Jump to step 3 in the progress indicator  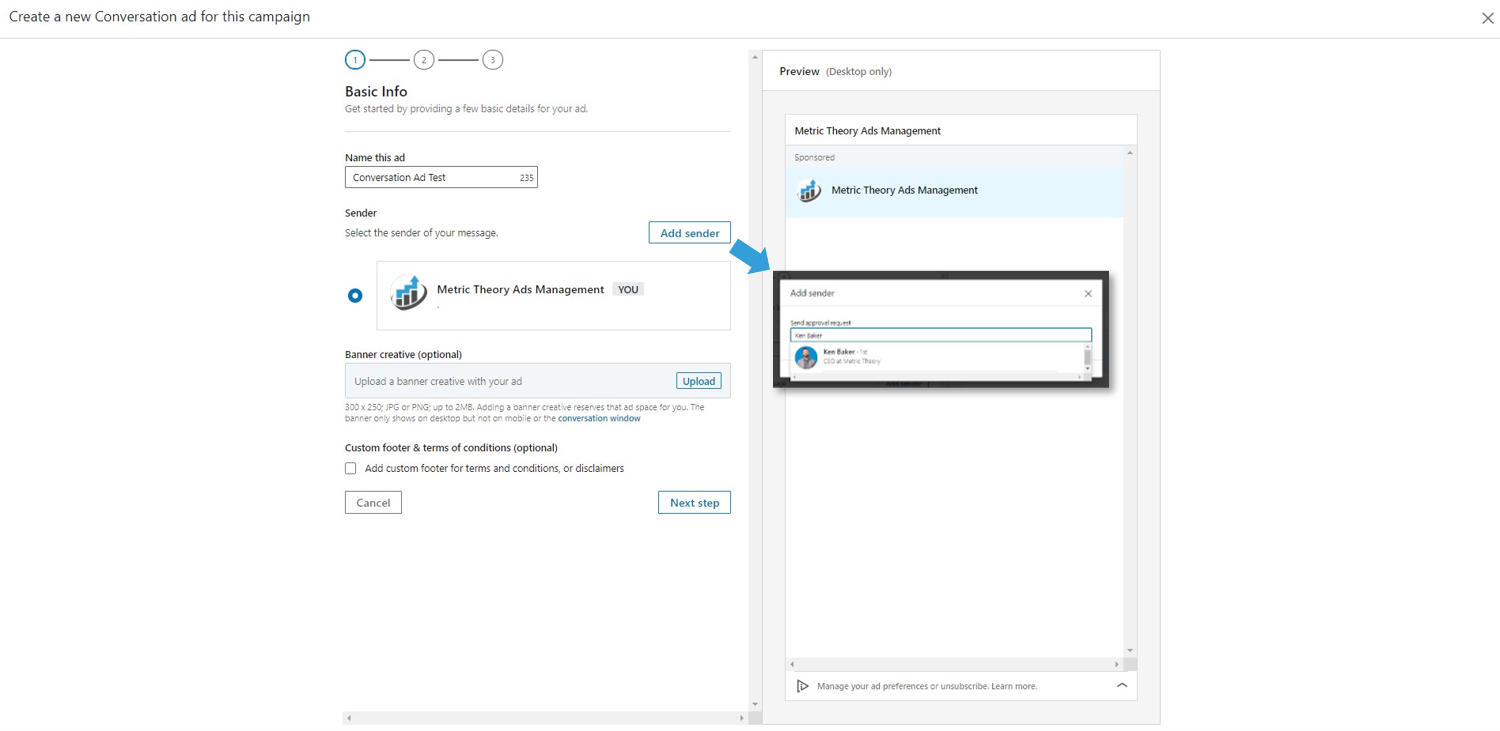coord(492,59)
